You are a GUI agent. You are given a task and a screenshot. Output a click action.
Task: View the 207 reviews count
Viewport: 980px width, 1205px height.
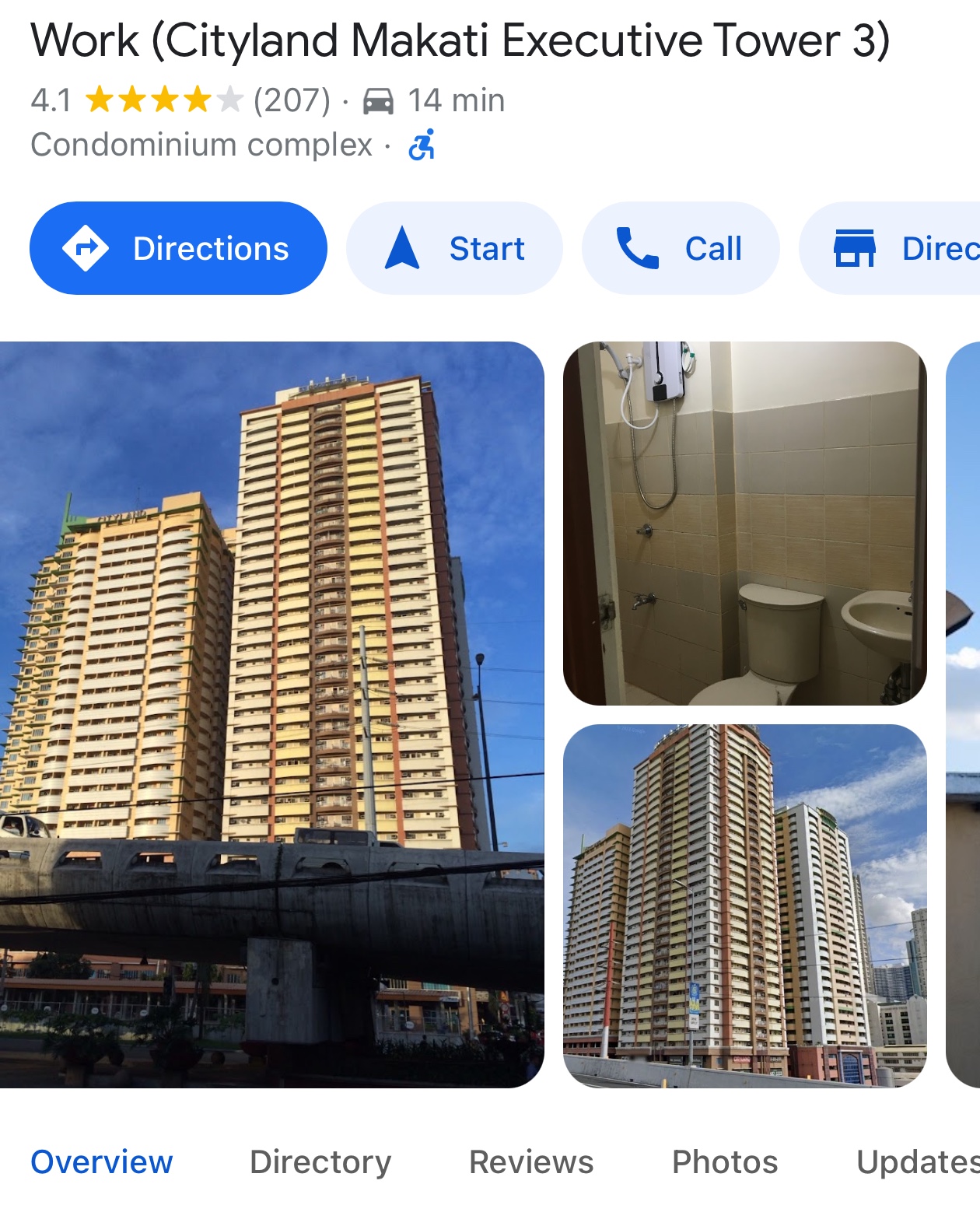(x=292, y=100)
